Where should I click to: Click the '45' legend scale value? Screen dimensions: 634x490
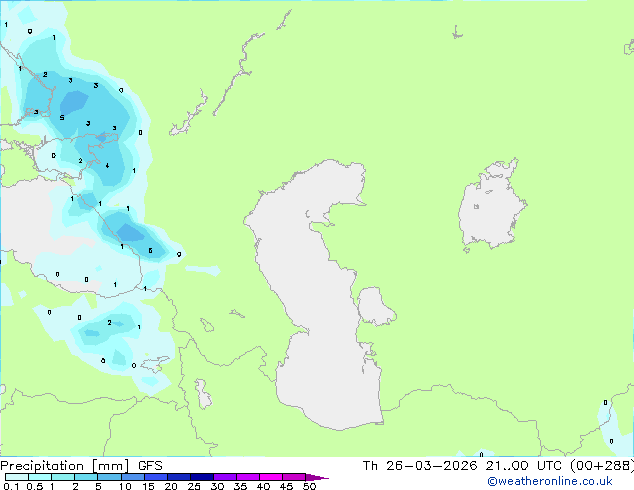[286, 486]
